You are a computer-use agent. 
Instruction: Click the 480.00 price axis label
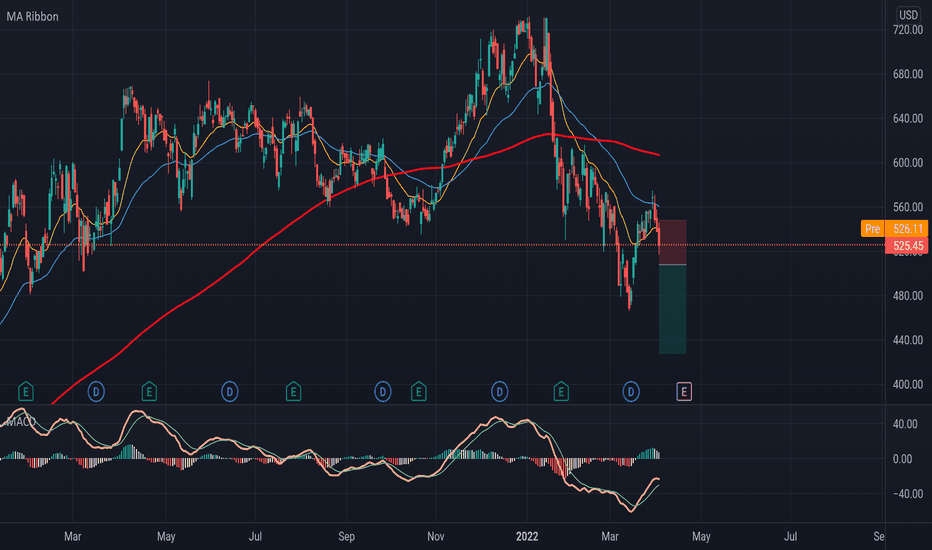908,296
